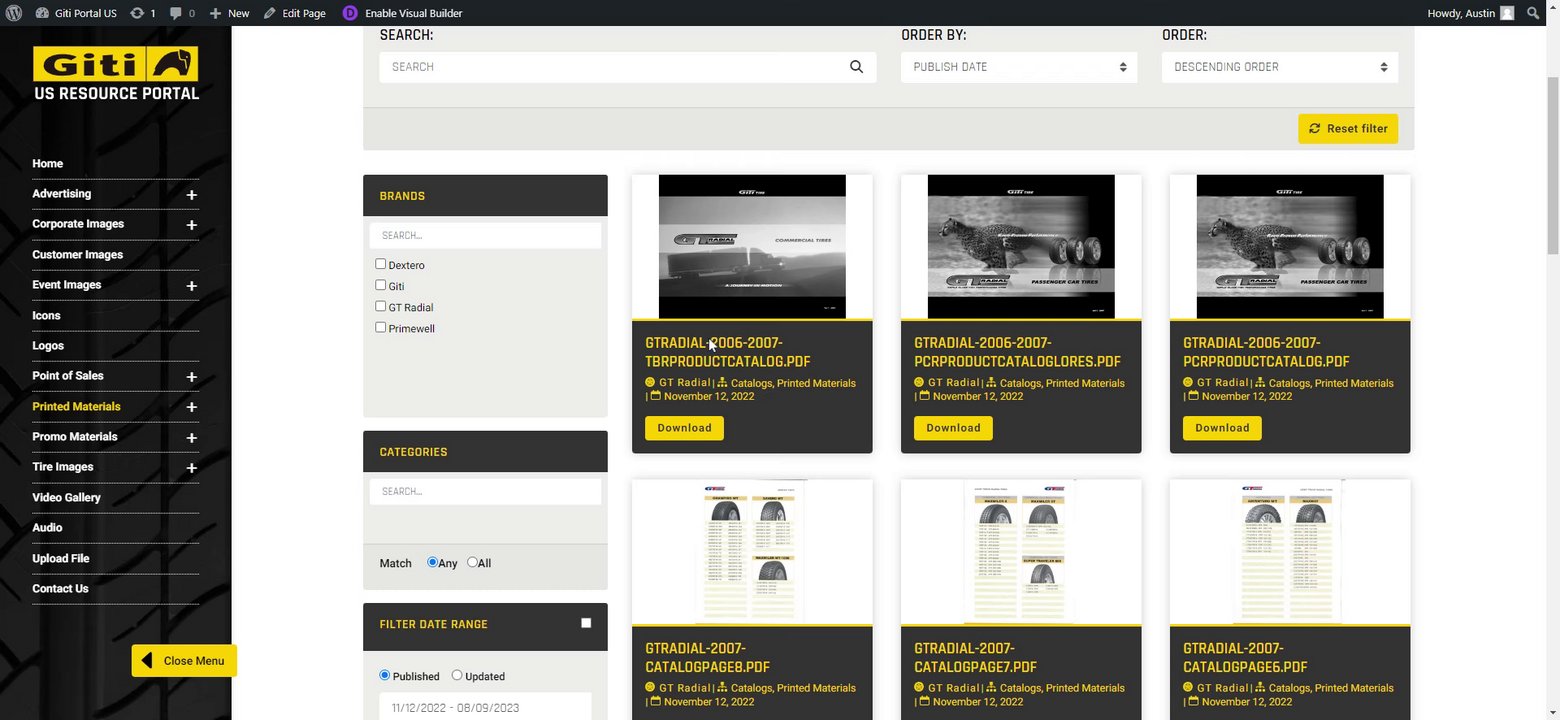Open the GTRADIAL-2006-2007-PCRPRODUCTCATALOG.PDF thumbnail

coord(1290,247)
